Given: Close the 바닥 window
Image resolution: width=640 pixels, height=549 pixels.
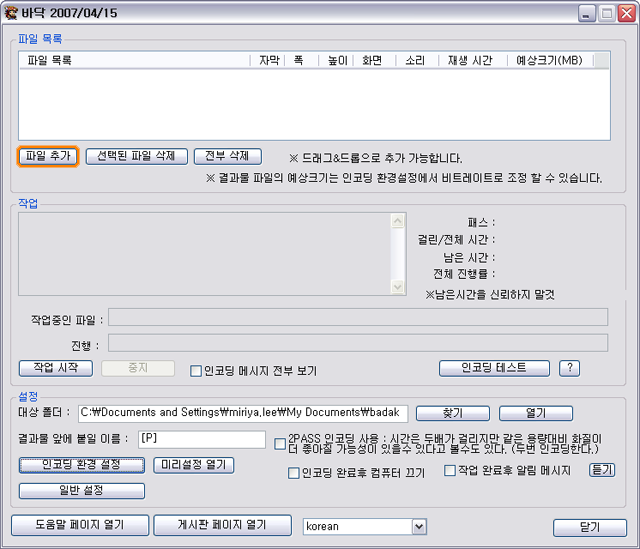Looking at the screenshot, I should 627,14.
